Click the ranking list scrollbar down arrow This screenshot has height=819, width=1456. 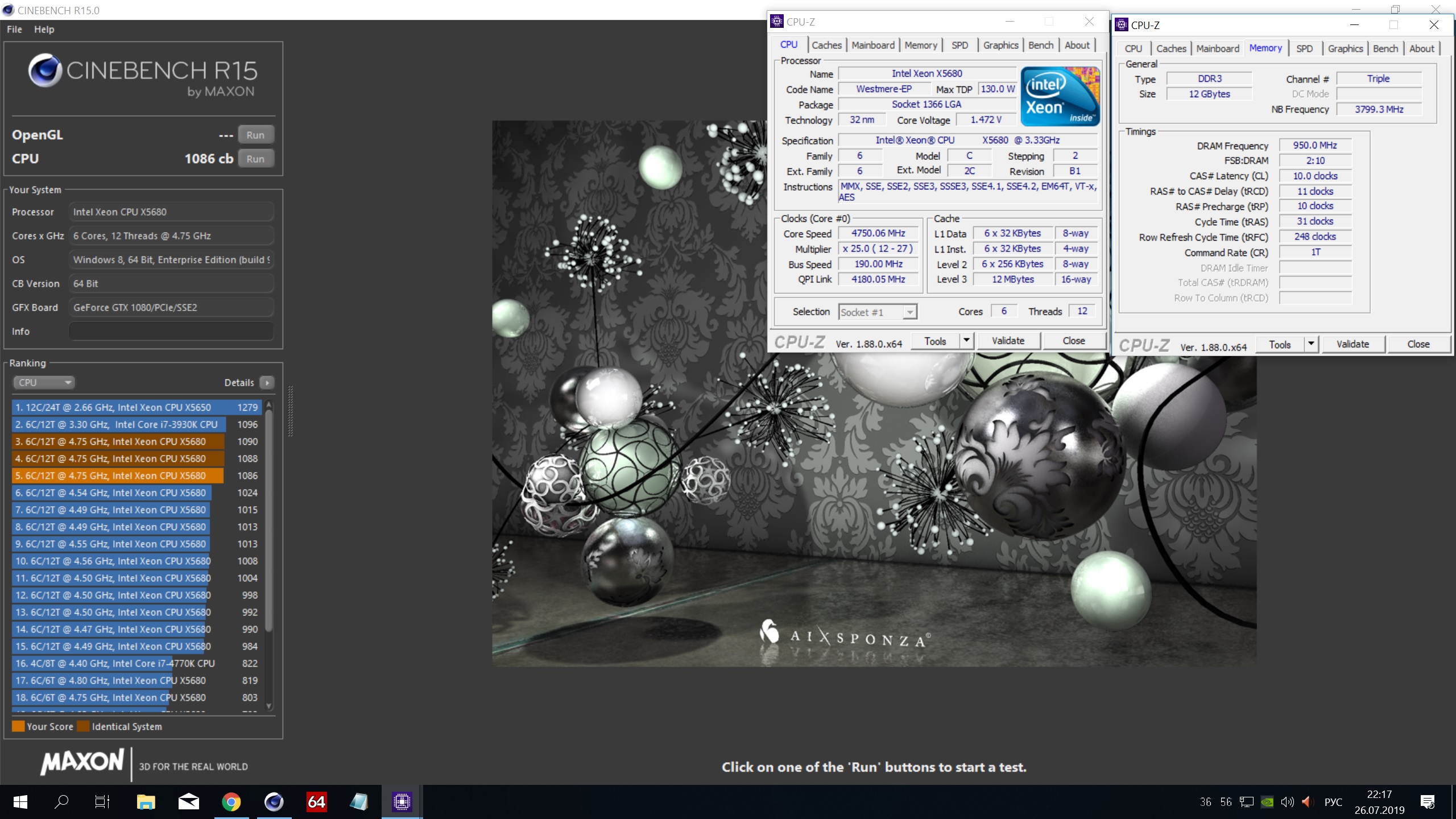coord(269,706)
